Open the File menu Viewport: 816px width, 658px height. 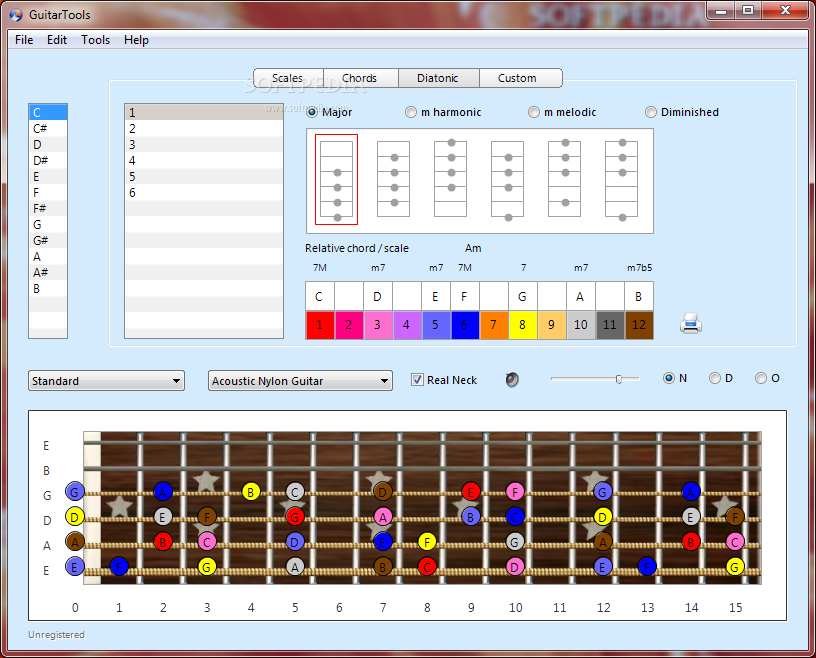pos(24,40)
